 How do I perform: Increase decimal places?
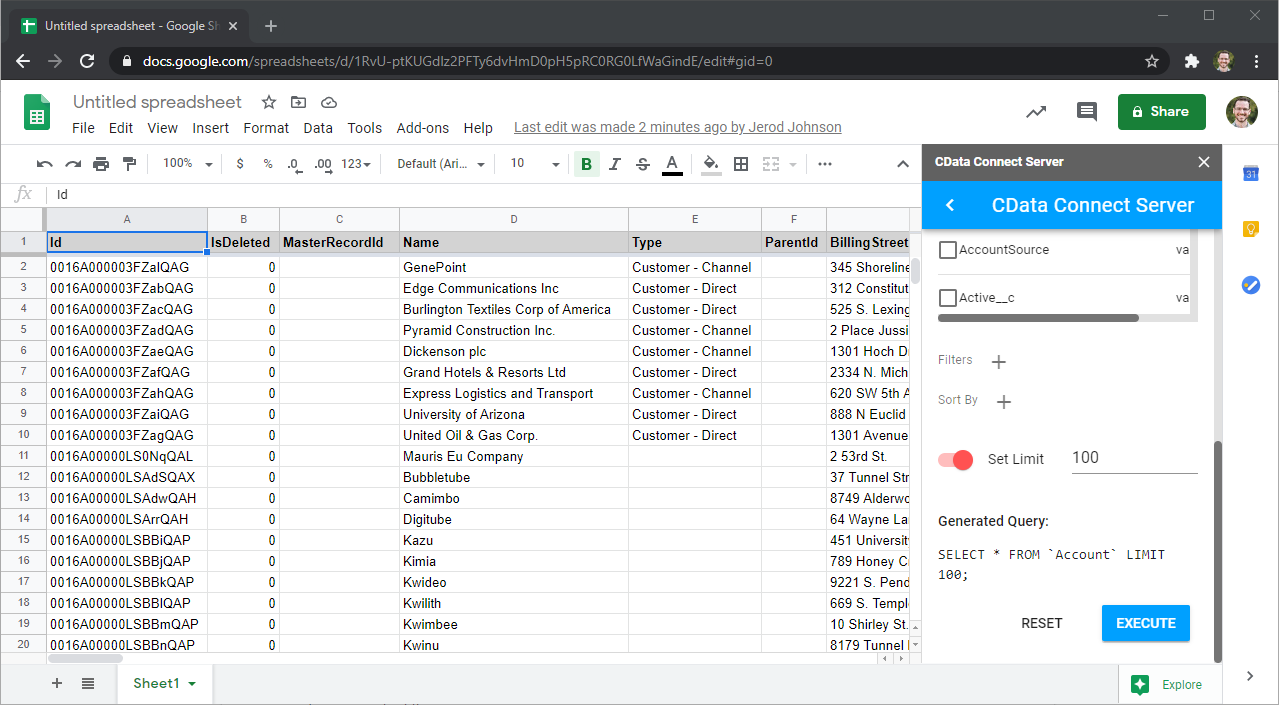click(322, 164)
